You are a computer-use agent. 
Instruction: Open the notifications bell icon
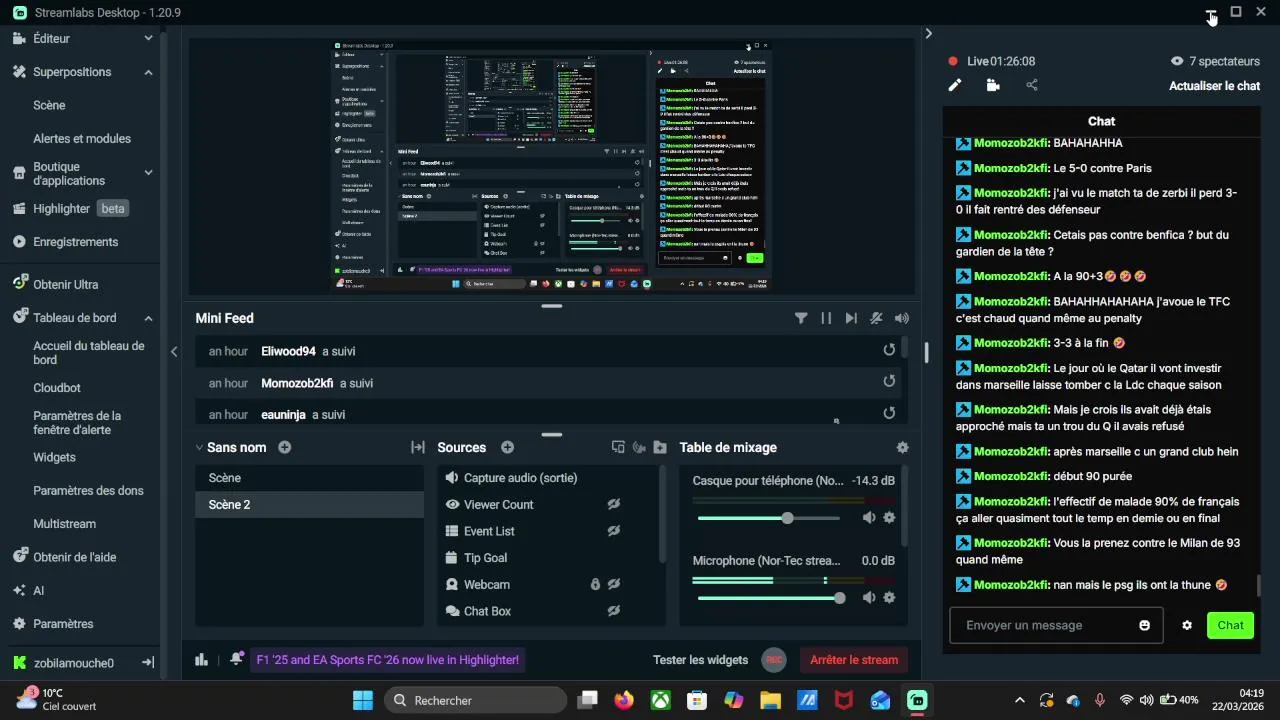click(236, 659)
